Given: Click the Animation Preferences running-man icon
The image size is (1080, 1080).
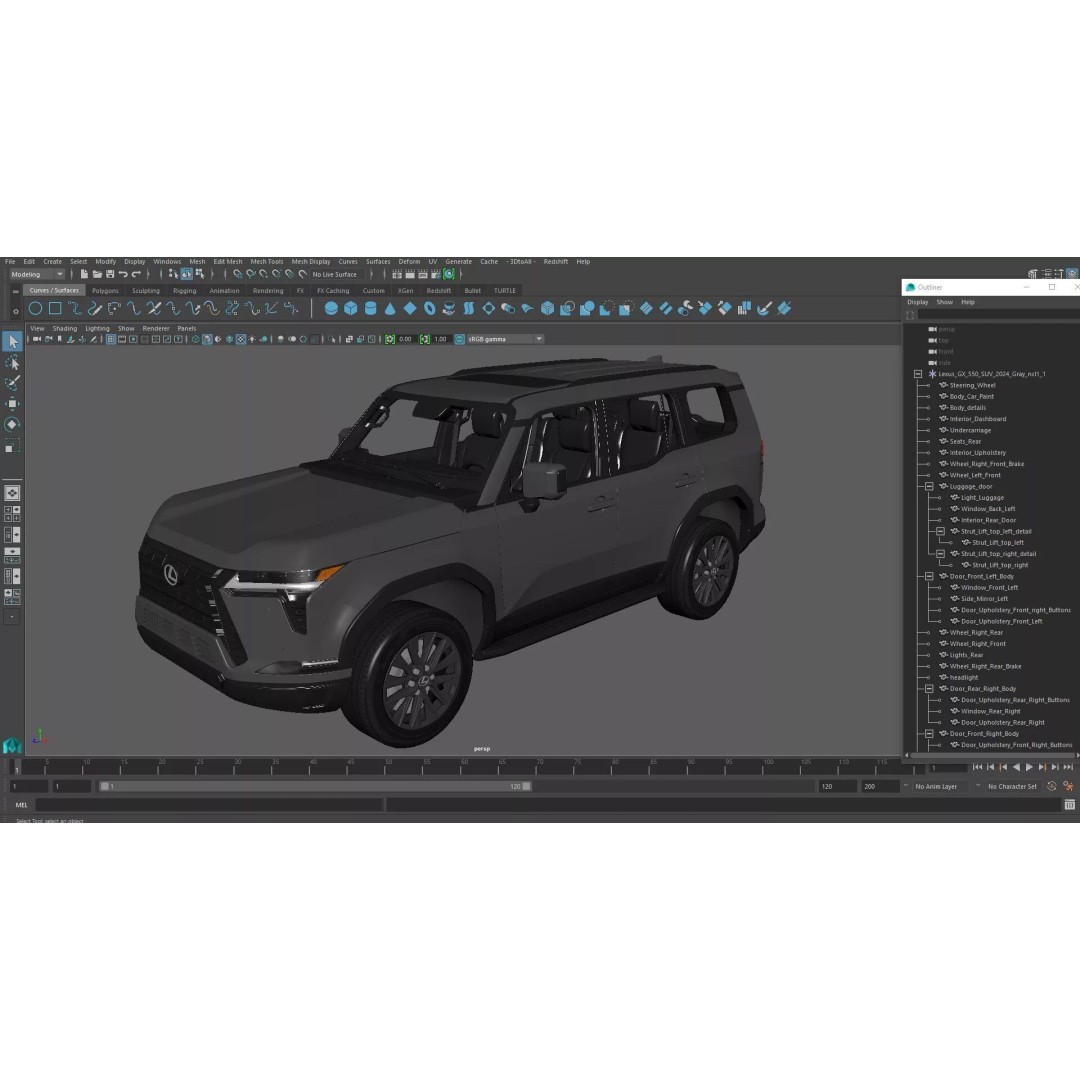Looking at the screenshot, I should pos(1068,786).
